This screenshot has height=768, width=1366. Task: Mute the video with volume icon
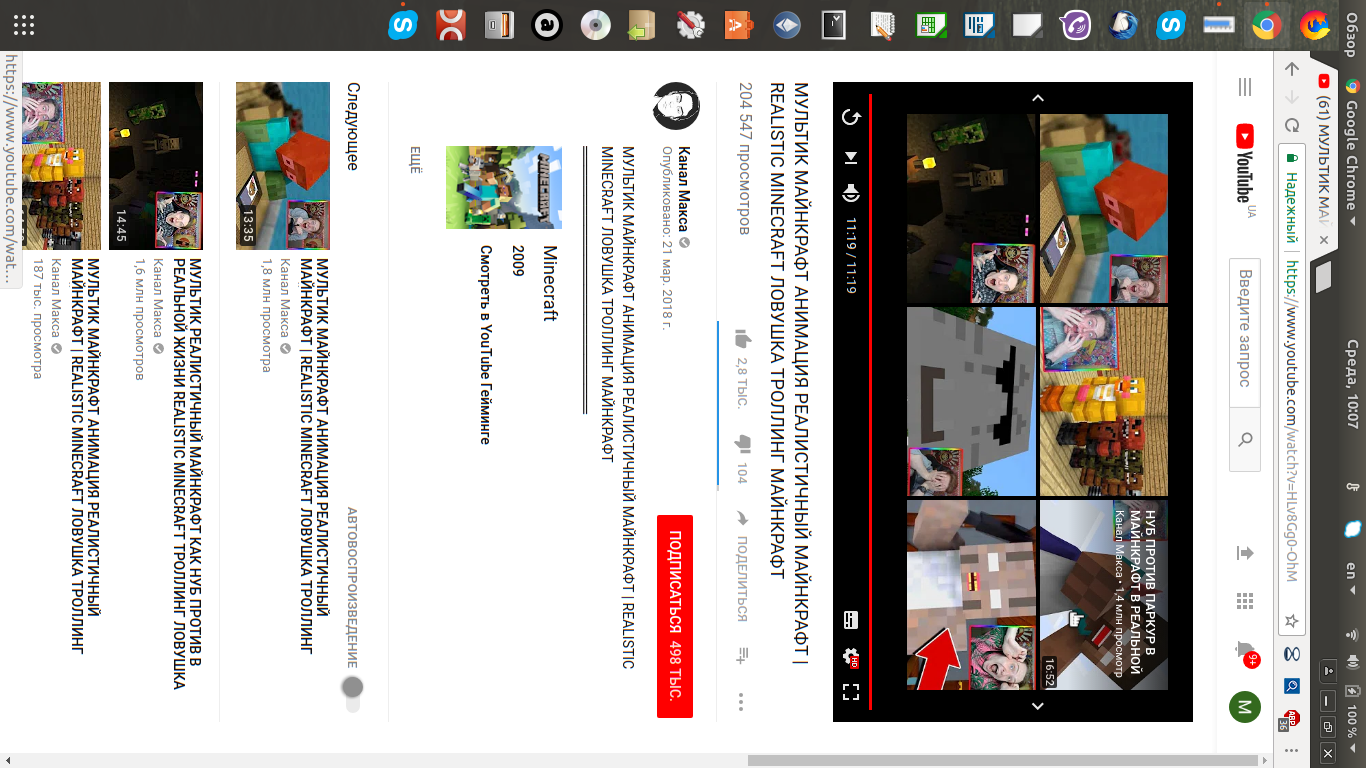click(x=851, y=192)
